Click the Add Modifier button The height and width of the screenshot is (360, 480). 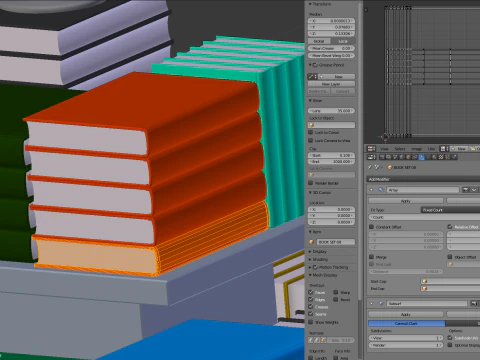[423, 179]
